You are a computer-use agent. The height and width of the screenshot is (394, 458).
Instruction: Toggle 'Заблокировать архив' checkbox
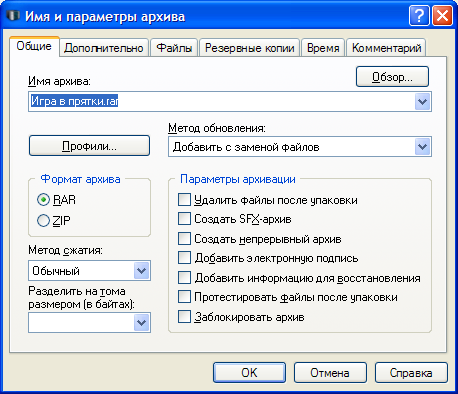pos(184,317)
